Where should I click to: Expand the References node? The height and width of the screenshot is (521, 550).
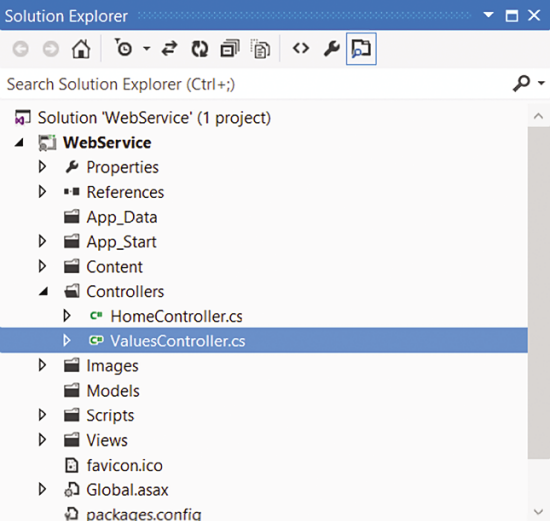pyautogui.click(x=42, y=192)
